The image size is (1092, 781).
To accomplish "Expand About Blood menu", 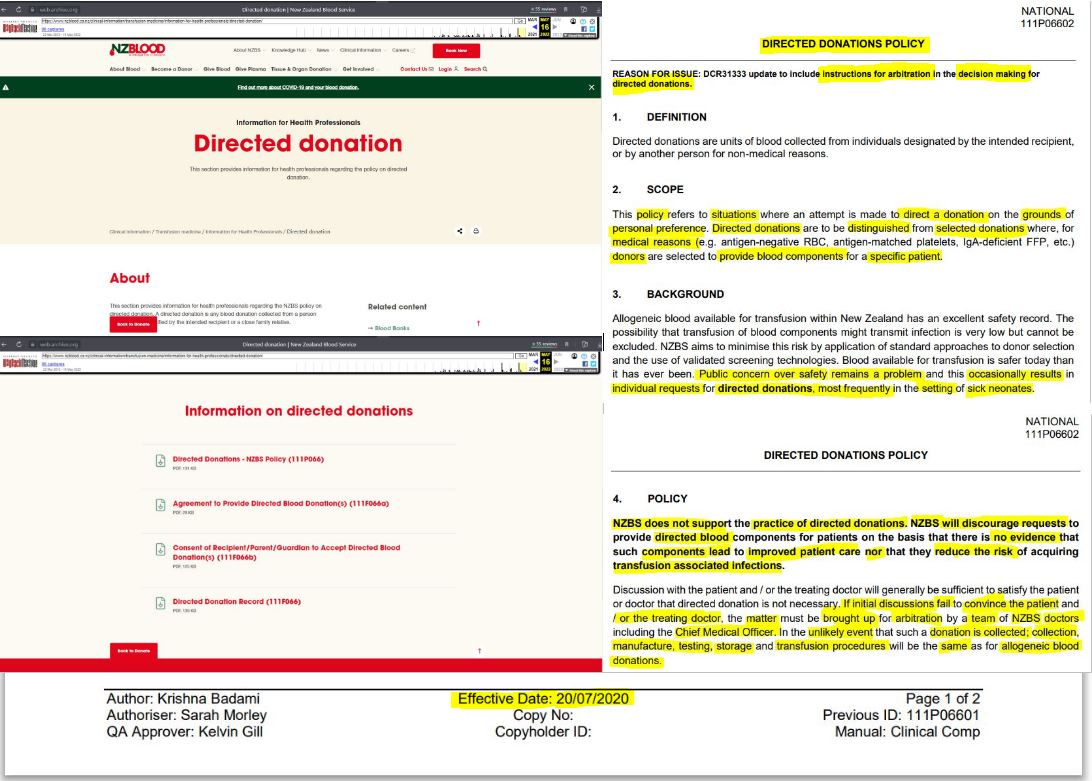I will click(127, 69).
